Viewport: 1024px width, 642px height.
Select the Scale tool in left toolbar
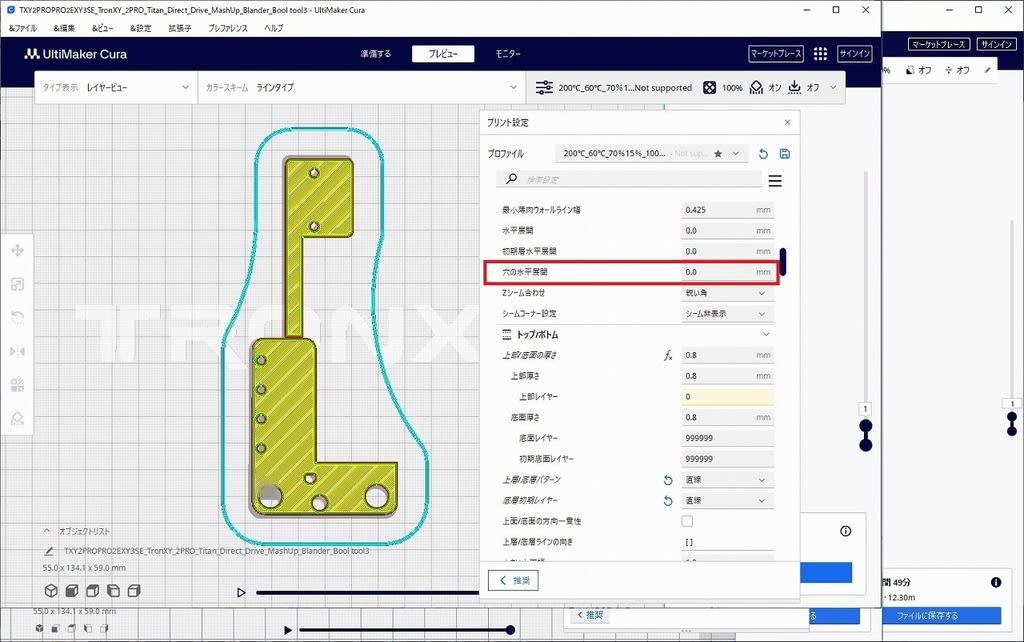[x=18, y=284]
